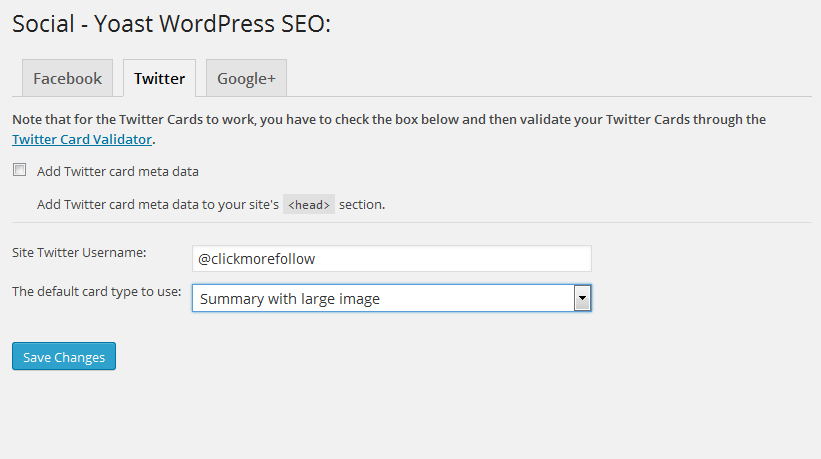
Task: Enable the Add Twitter card meta data checkbox
Action: [19, 170]
